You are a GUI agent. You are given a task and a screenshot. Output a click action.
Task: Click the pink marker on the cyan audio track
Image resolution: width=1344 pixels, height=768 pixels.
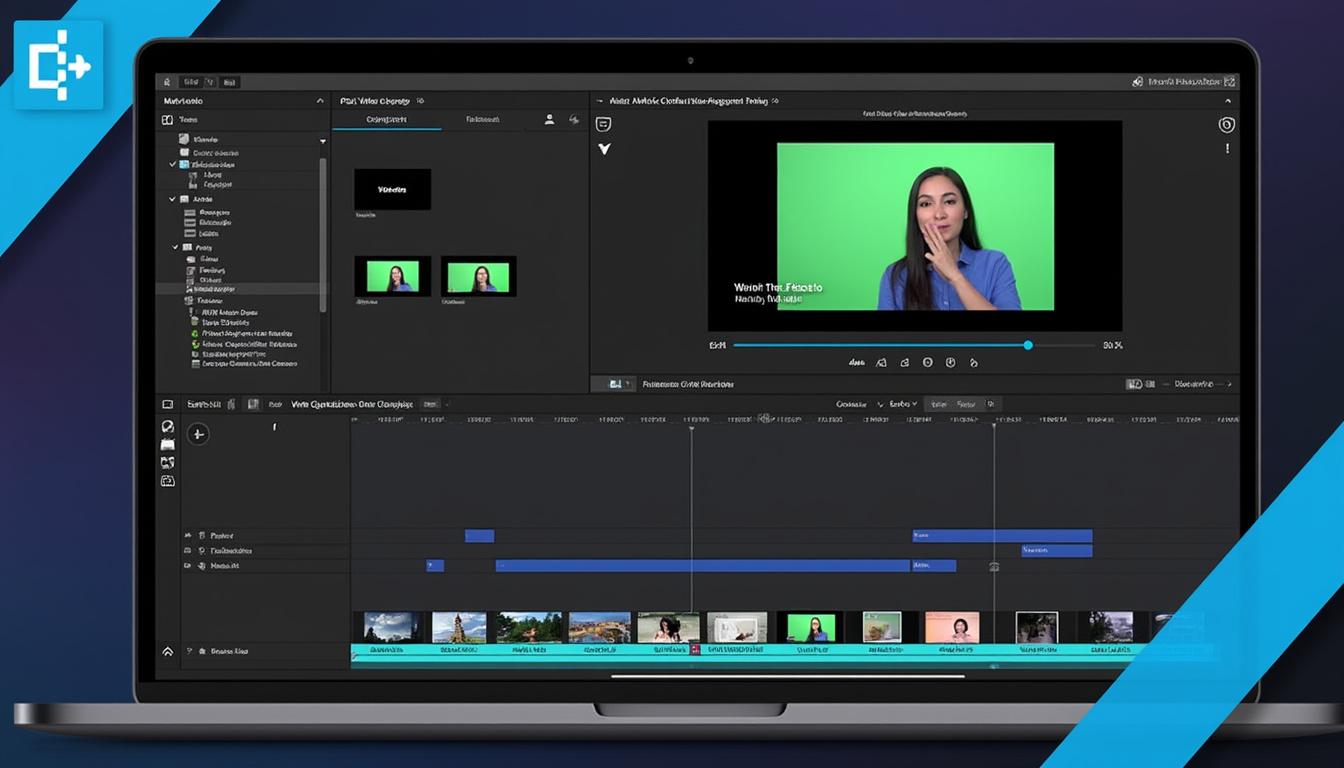pos(696,650)
